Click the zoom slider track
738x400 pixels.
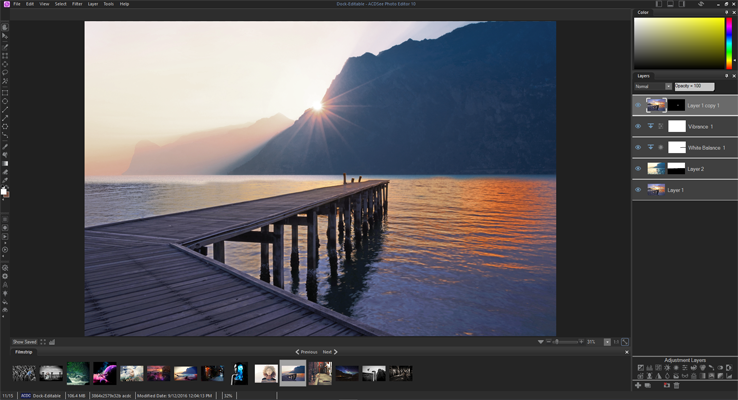point(565,342)
